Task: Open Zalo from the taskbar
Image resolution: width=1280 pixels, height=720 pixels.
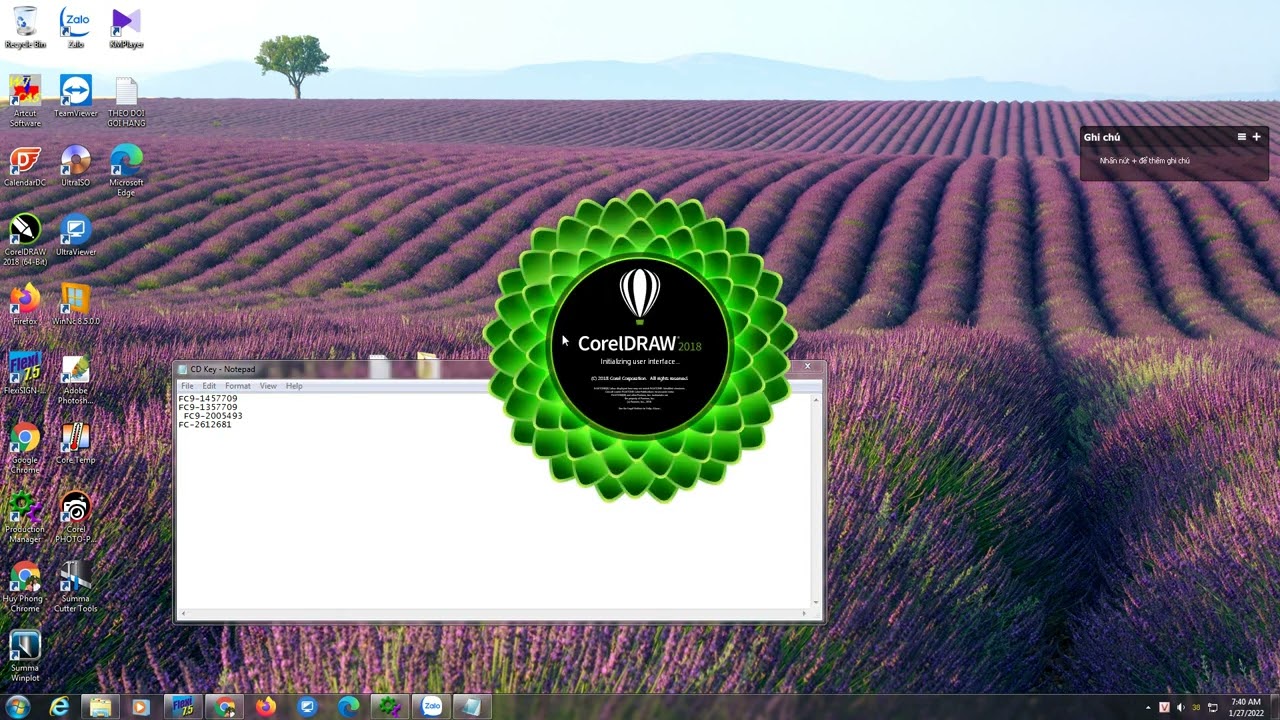Action: [431, 707]
